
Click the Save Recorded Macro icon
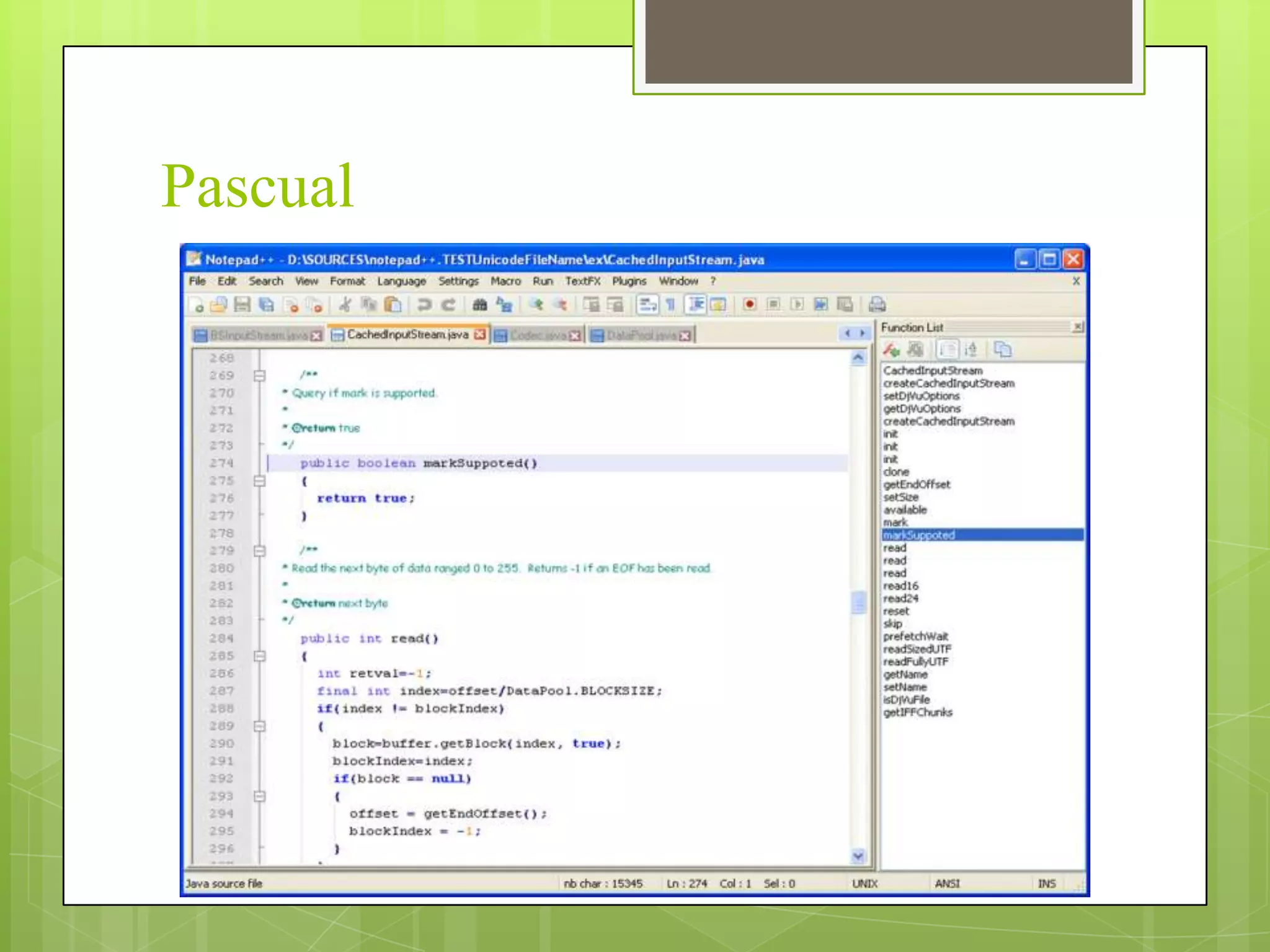(845, 304)
